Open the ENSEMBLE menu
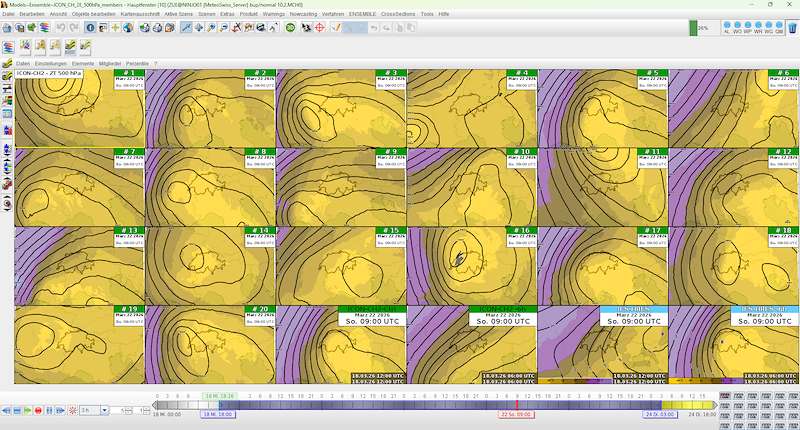 point(362,14)
